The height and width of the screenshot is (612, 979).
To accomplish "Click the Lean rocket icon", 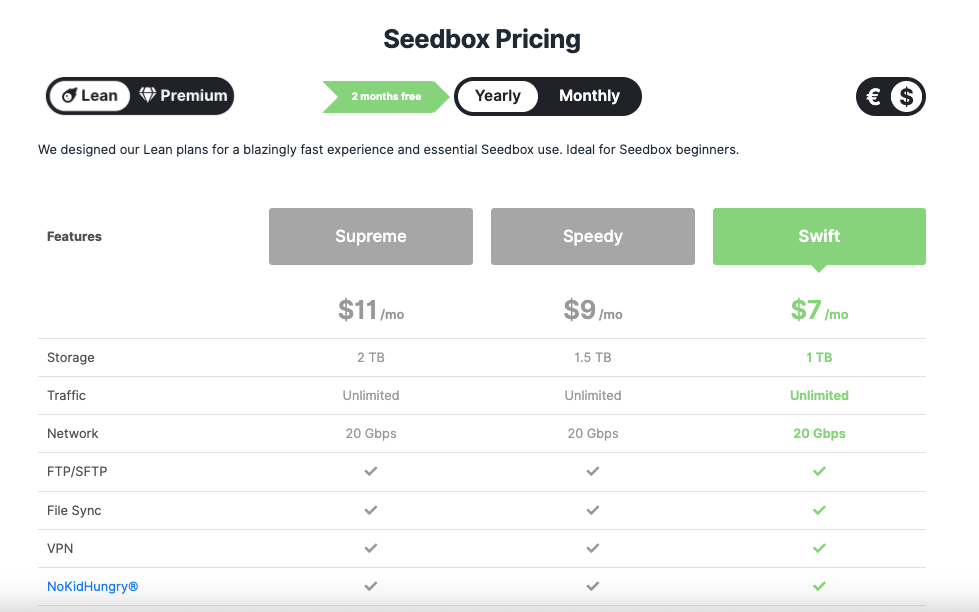I will point(69,96).
